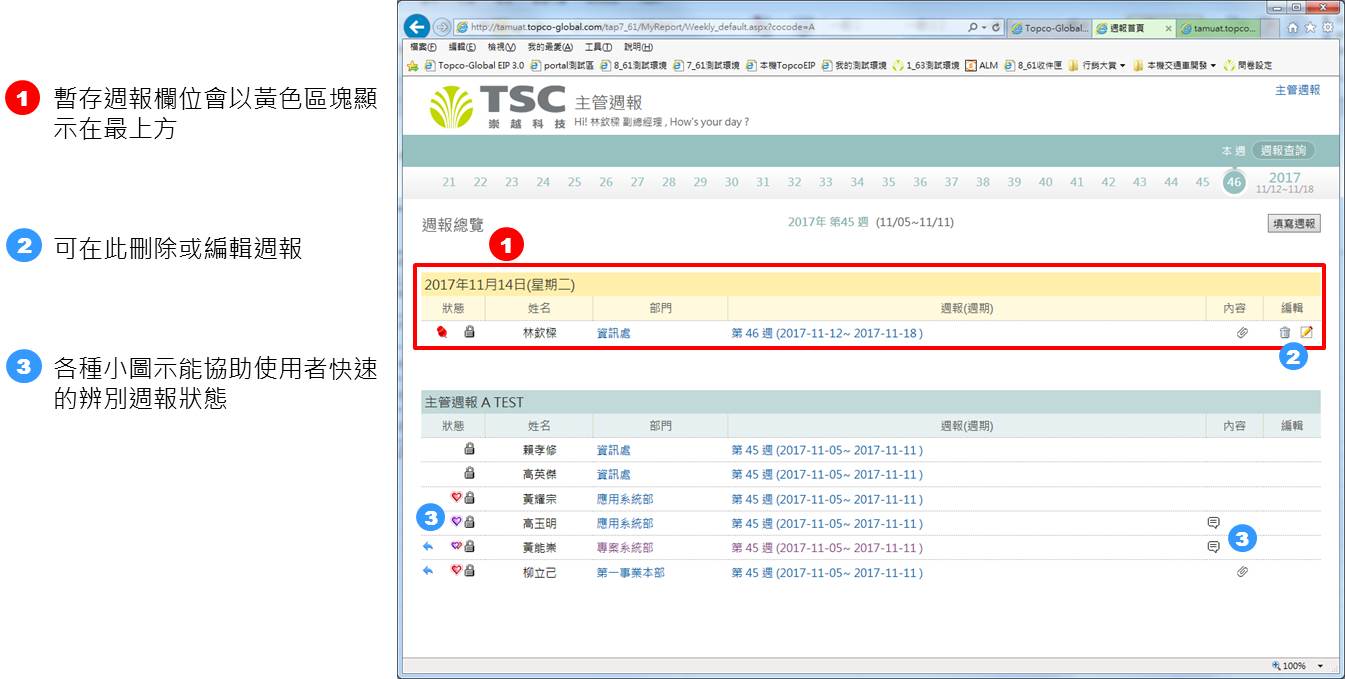
Task: Click the purple heart icon in 高玉明's row
Action: [x=456, y=522]
